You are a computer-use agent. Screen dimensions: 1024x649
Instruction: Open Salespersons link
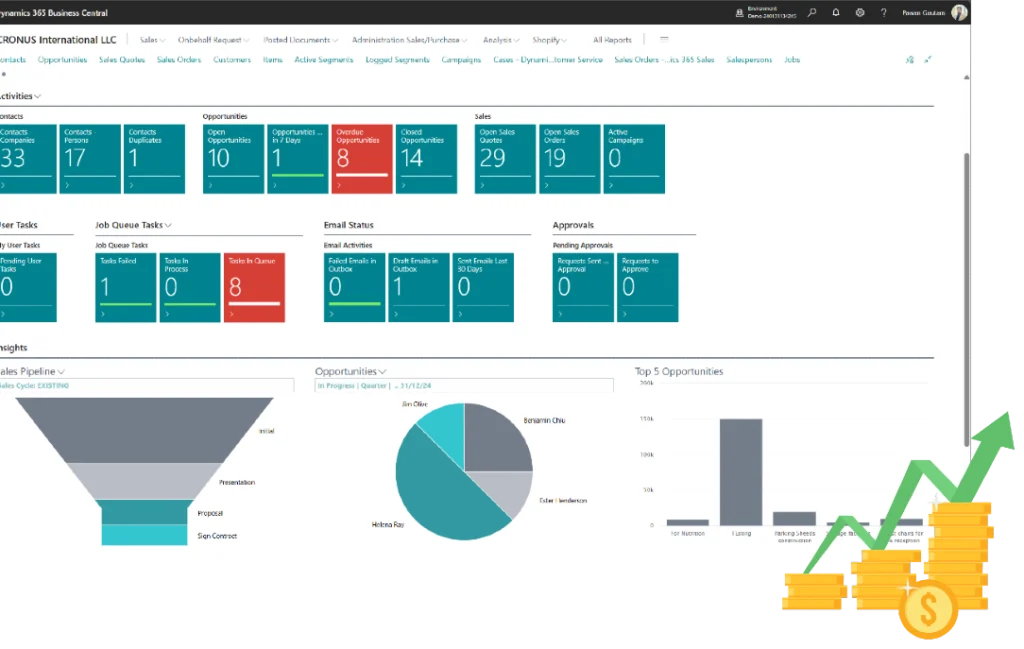pyautogui.click(x=749, y=59)
